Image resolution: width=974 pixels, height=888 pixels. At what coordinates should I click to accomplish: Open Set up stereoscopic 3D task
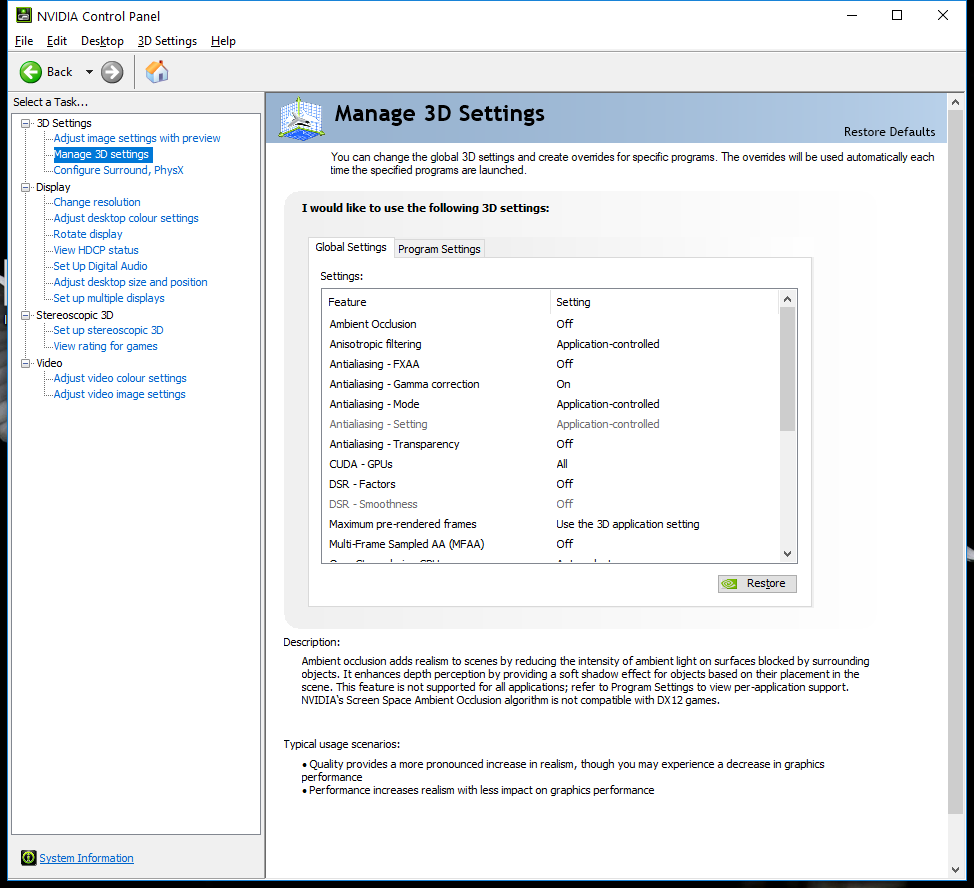coord(108,330)
